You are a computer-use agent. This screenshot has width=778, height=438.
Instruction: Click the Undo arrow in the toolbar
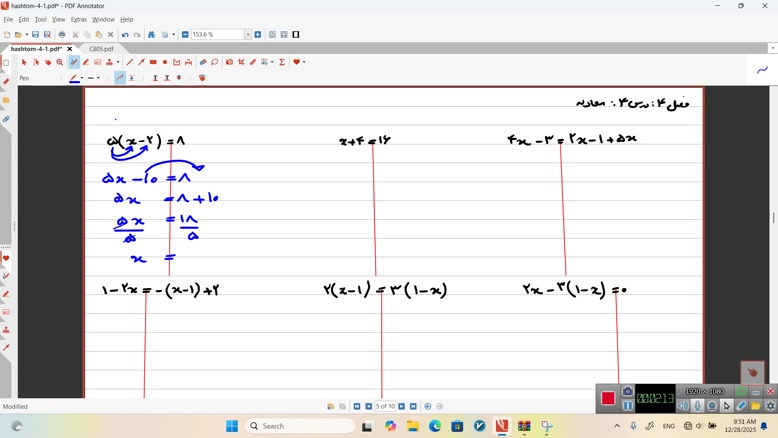click(125, 34)
